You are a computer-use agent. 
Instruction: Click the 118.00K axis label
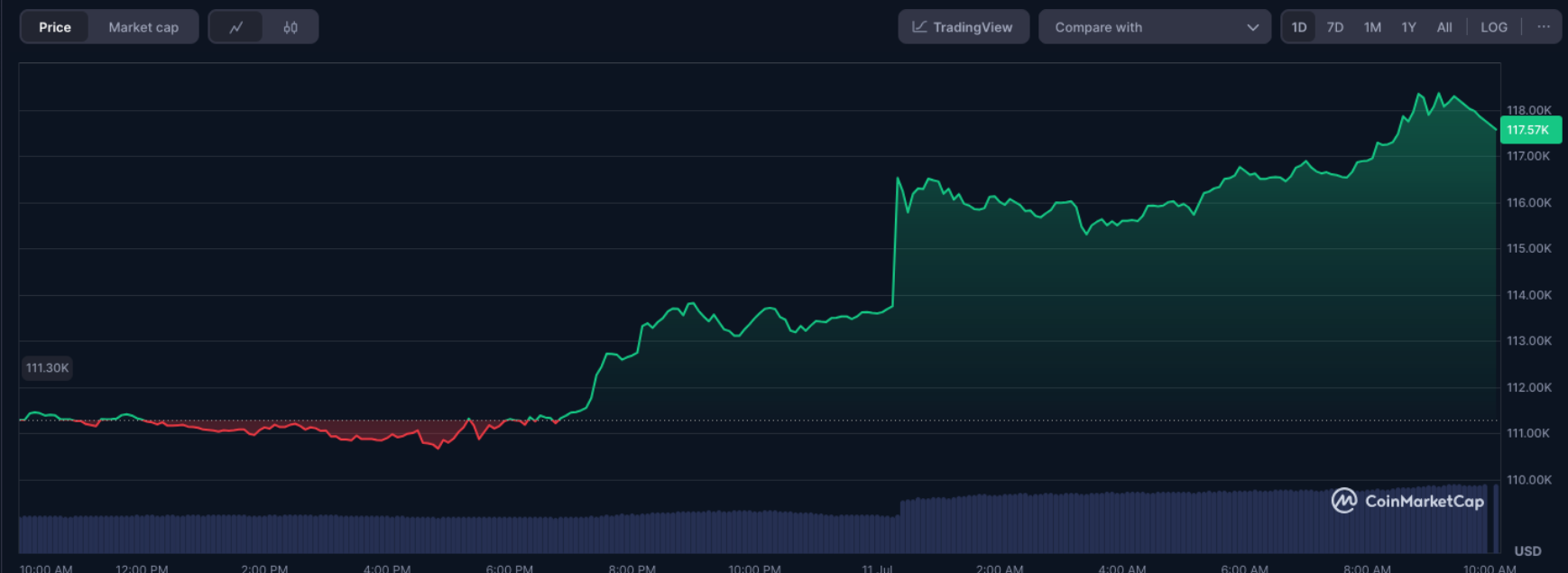point(1529,110)
